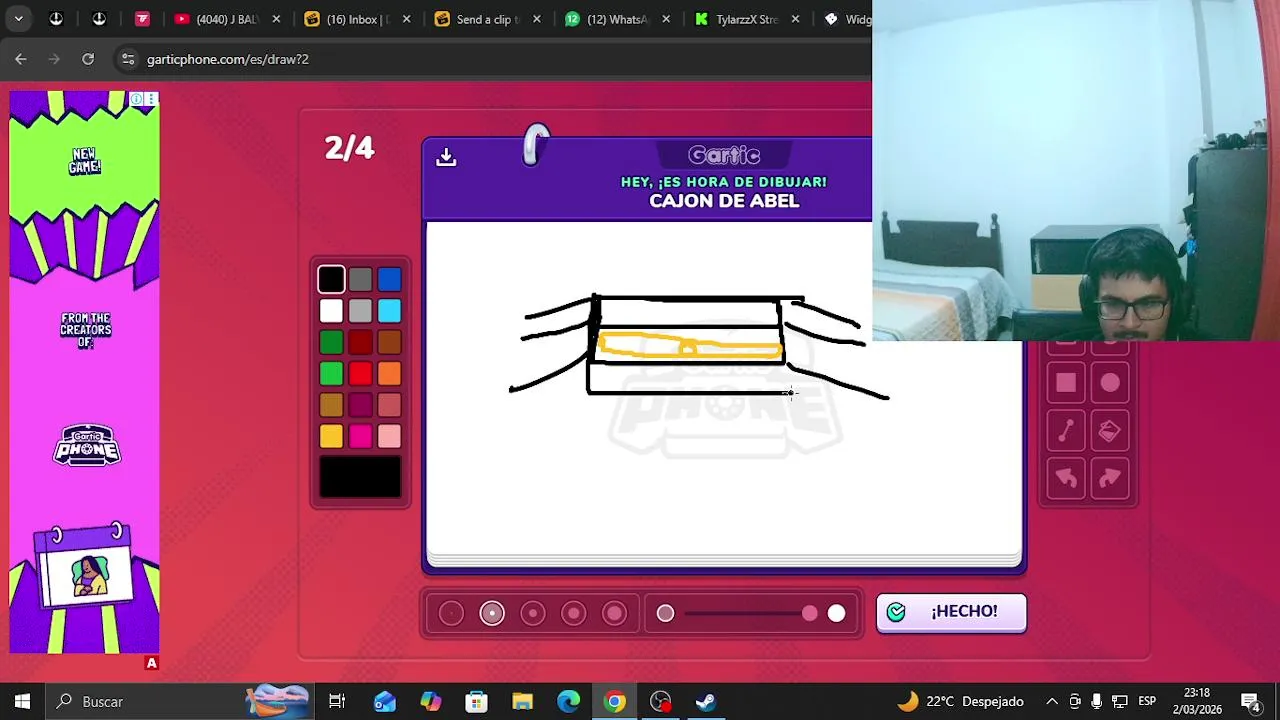Open Steam from the taskbar
Screen dimensions: 1280x720
coord(706,702)
